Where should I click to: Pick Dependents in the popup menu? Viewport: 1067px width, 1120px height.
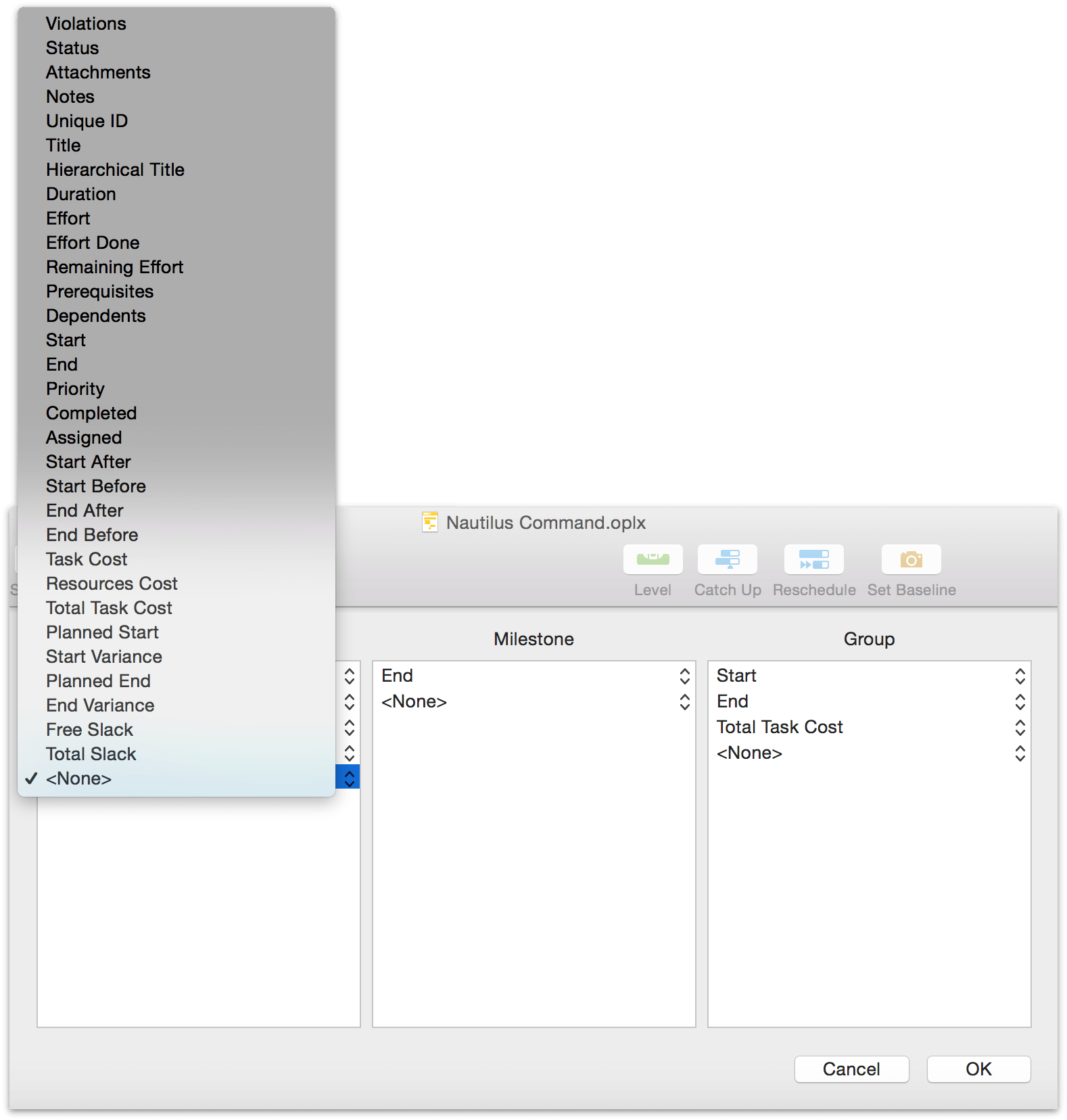[x=176, y=316]
